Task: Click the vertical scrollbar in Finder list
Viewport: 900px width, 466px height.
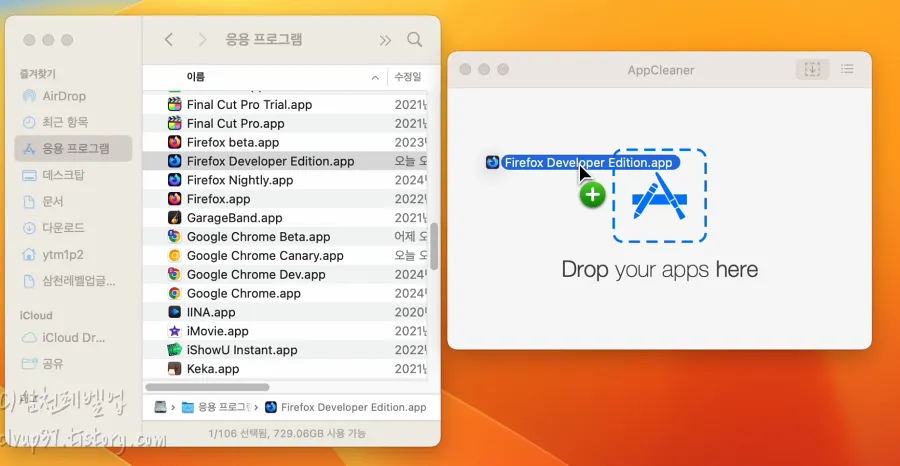Action: coord(435,246)
